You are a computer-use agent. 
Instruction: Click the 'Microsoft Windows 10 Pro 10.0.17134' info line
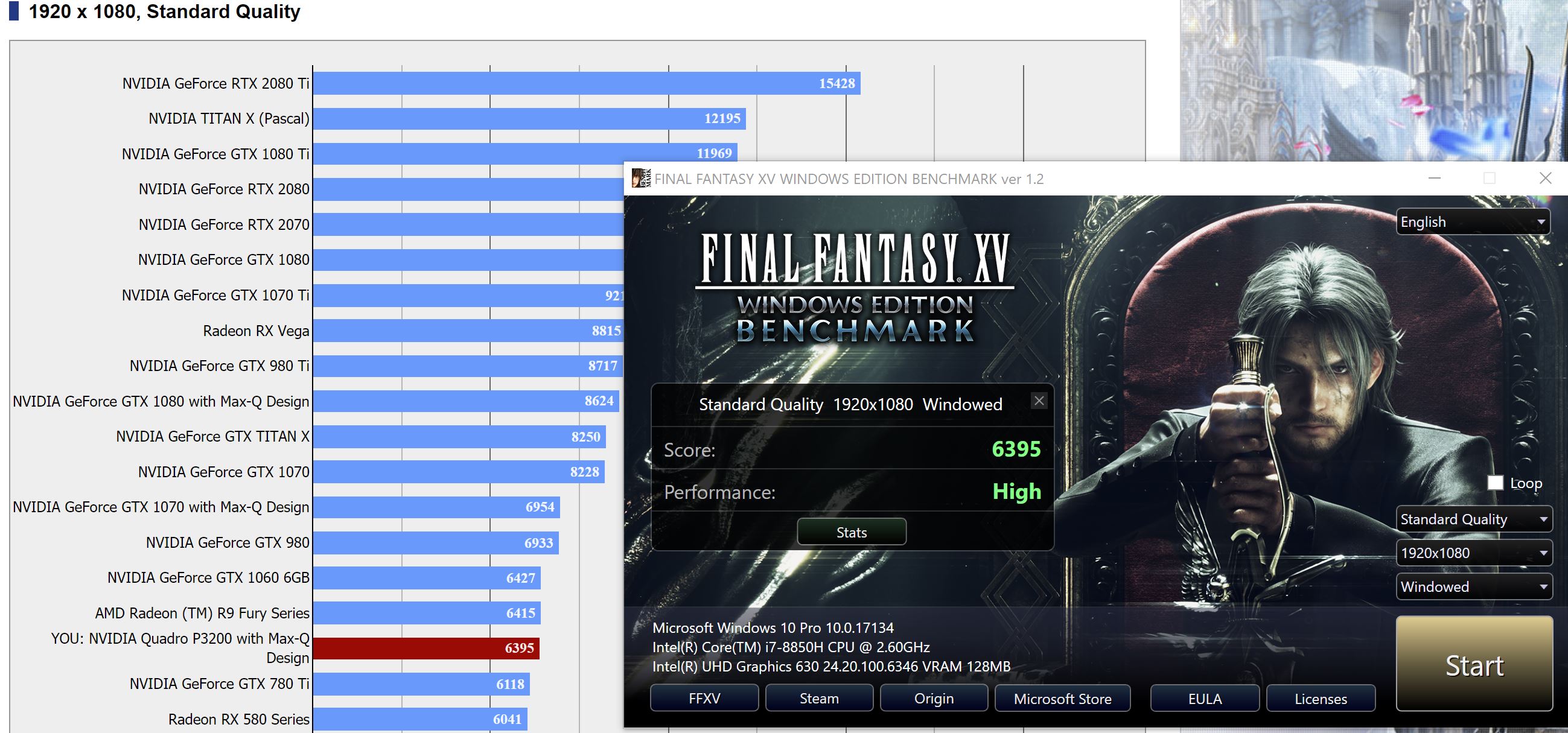coord(773,627)
